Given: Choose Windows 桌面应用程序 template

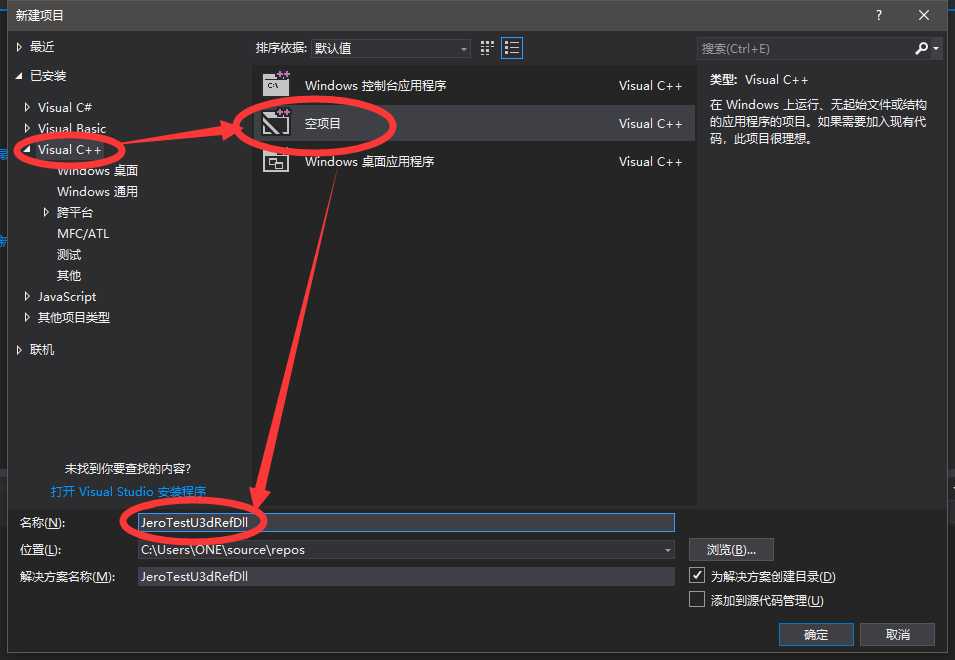Looking at the screenshot, I should pos(473,161).
